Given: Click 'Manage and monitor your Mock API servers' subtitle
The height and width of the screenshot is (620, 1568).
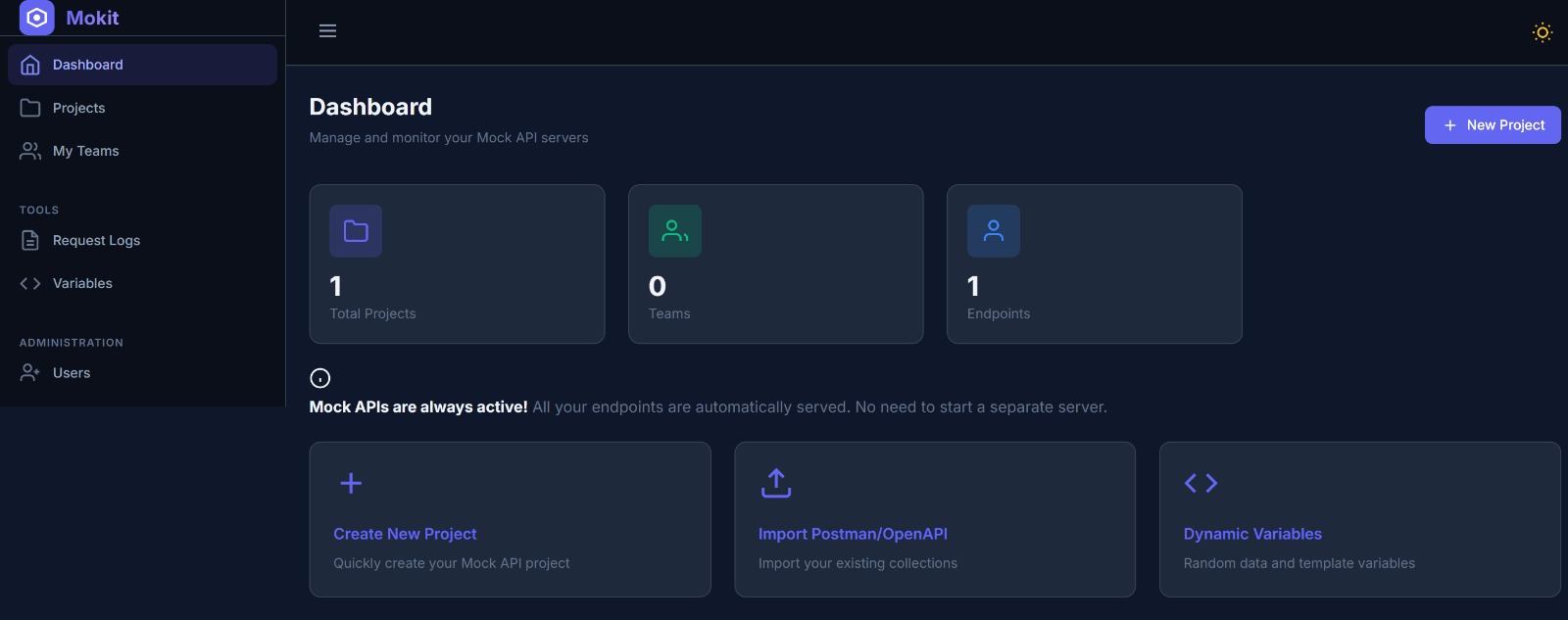Looking at the screenshot, I should click(449, 138).
